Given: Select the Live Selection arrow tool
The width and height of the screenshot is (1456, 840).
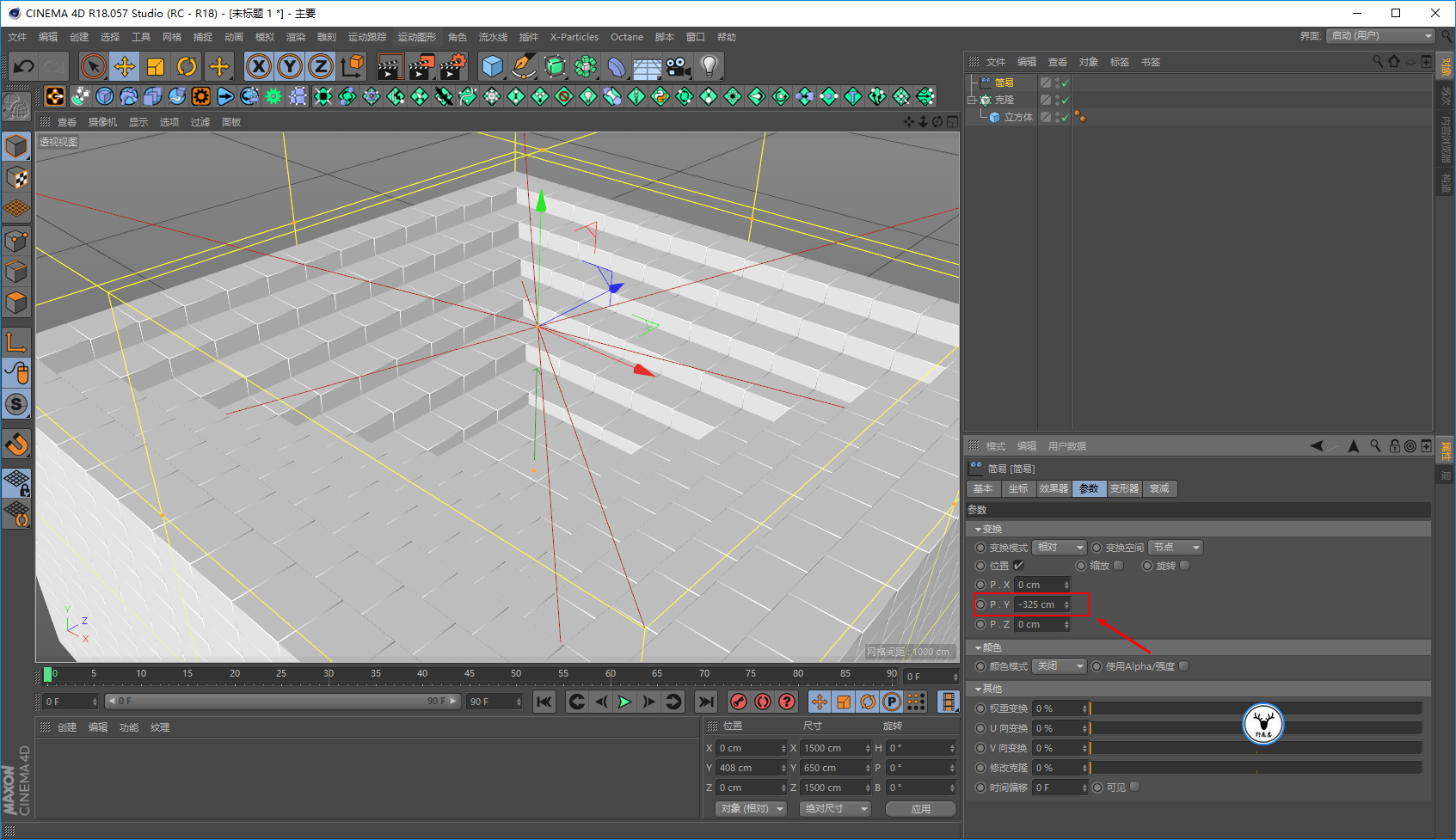Looking at the screenshot, I should click(x=93, y=66).
